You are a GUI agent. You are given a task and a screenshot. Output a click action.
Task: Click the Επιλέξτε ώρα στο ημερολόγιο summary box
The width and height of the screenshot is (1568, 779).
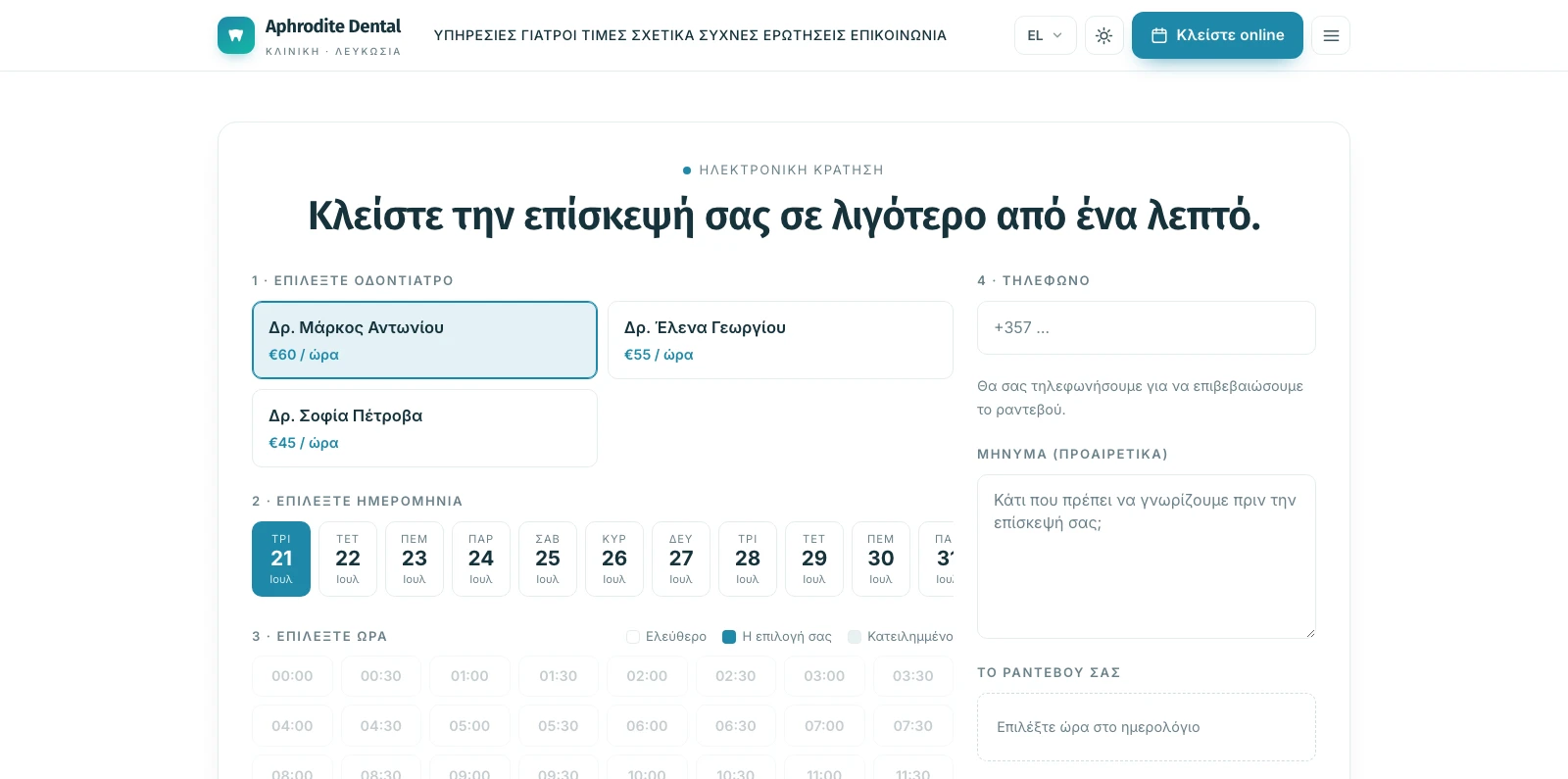pos(1147,727)
